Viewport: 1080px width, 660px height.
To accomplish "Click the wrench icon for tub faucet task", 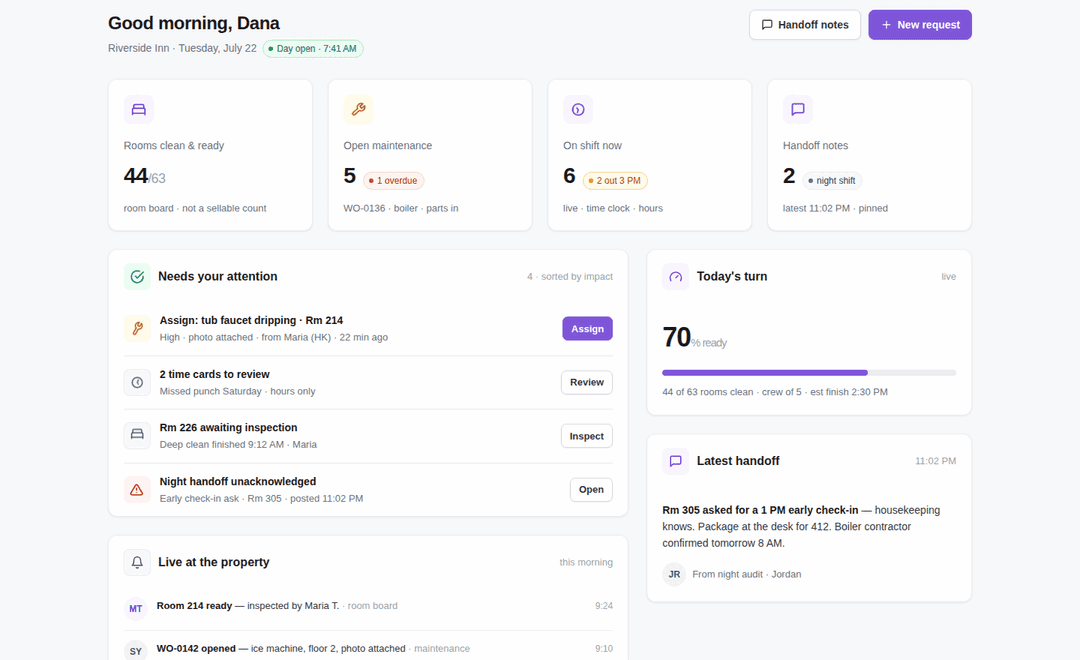I will 137,329.
